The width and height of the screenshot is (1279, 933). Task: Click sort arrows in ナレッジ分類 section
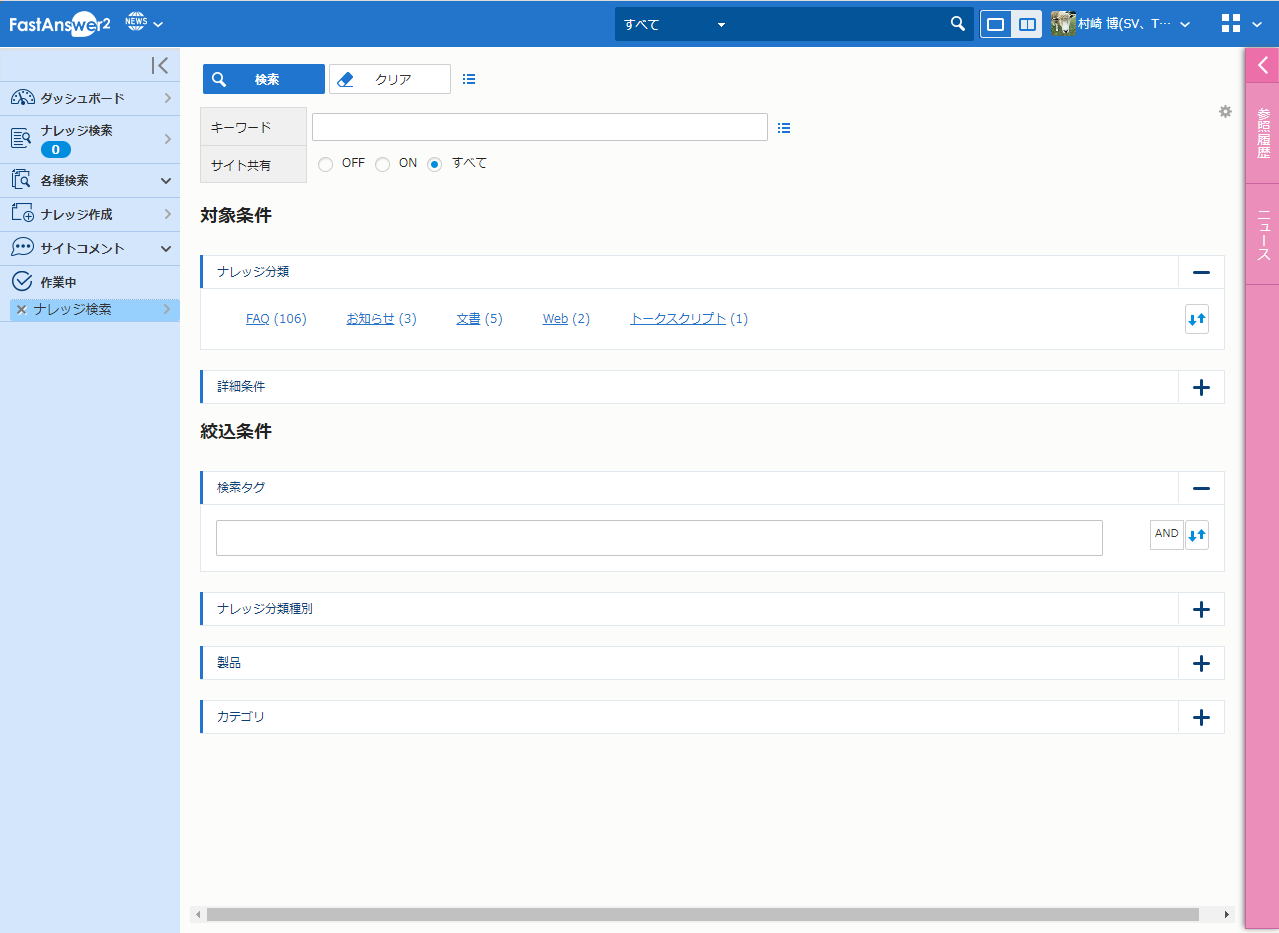click(x=1196, y=319)
